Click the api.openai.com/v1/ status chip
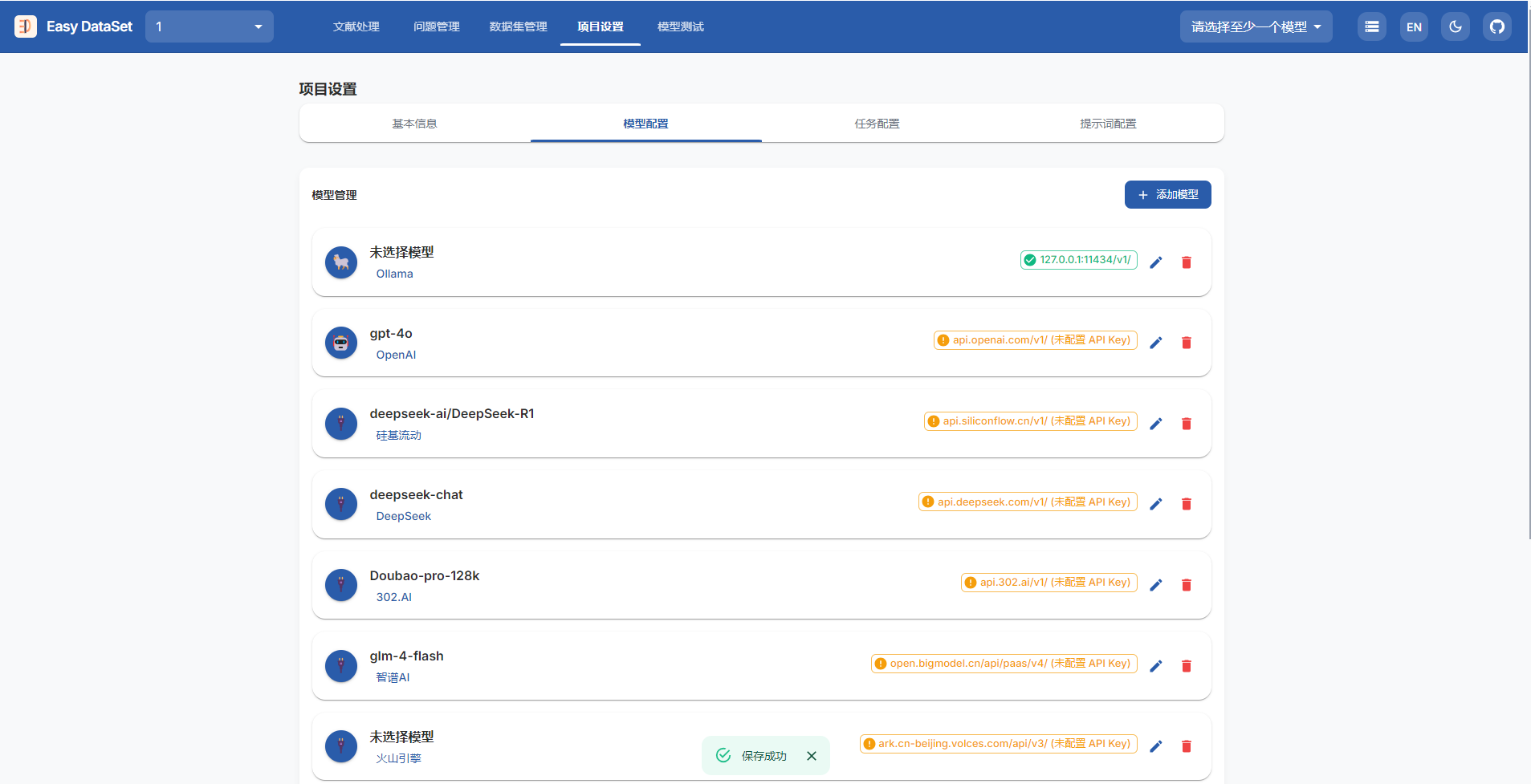 (x=1036, y=340)
